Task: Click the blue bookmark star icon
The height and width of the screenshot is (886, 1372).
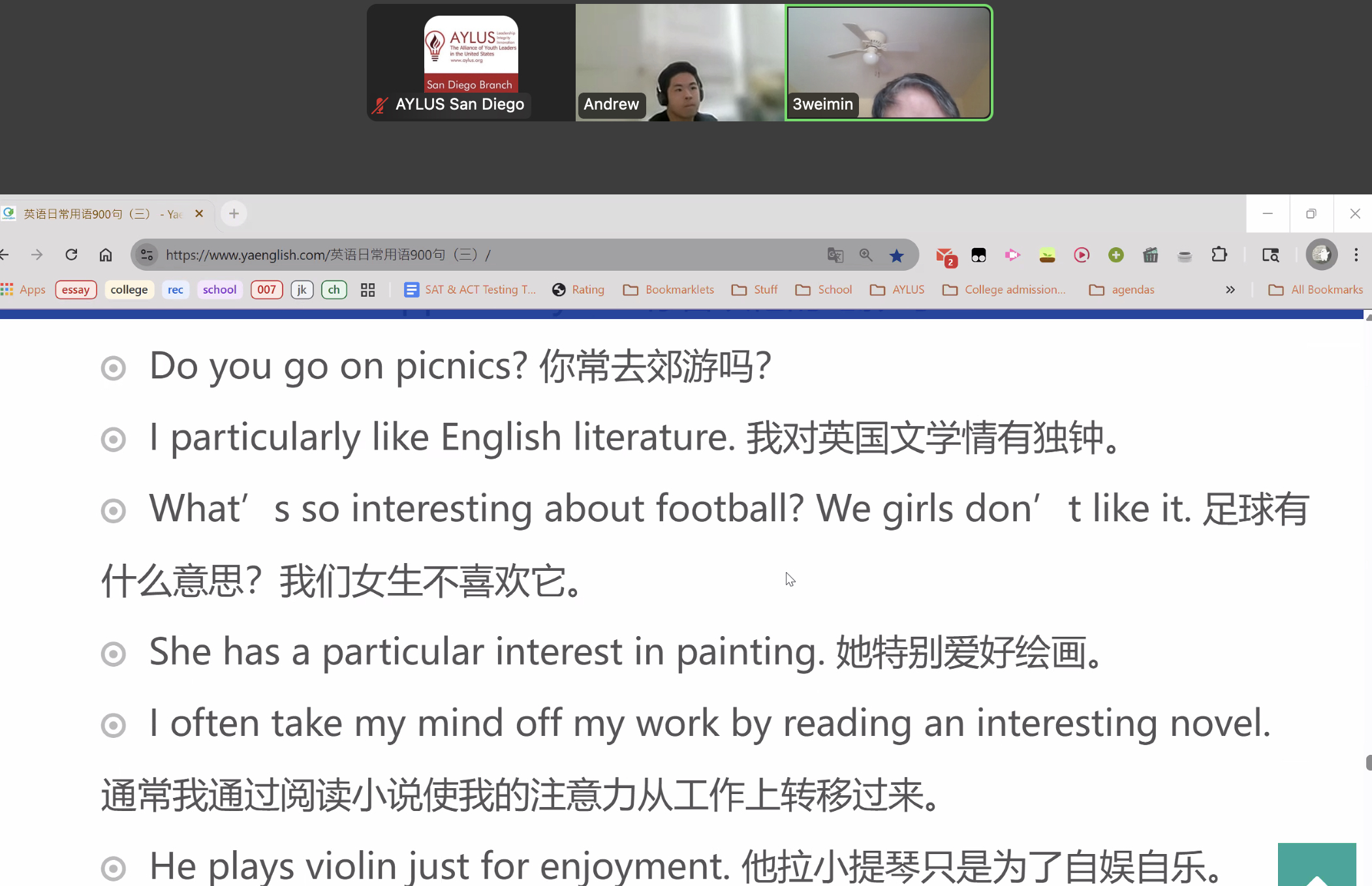Action: tap(896, 255)
